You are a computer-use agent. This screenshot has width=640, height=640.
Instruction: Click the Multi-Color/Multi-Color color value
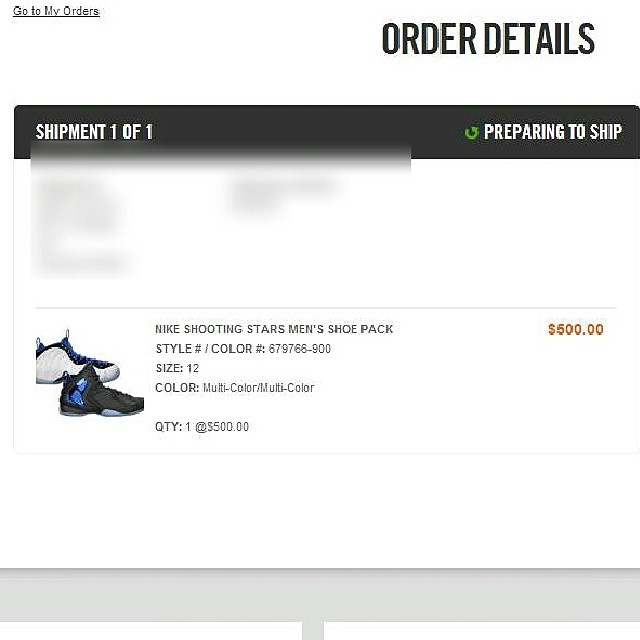(x=258, y=388)
